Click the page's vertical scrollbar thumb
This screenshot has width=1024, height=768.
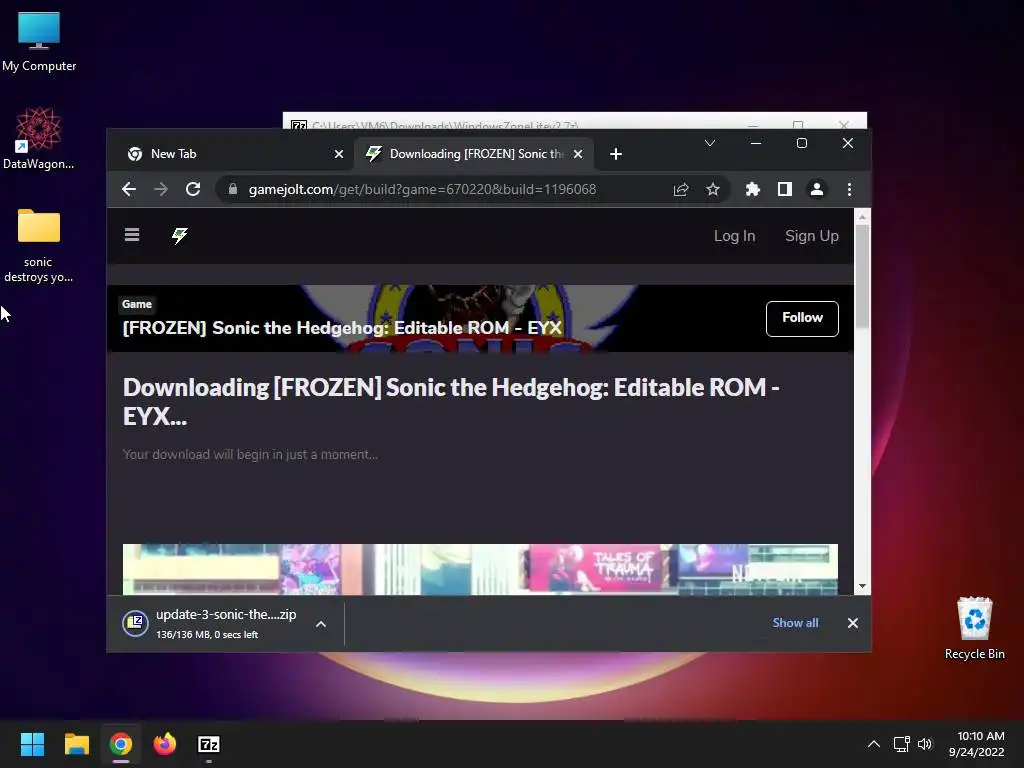[862, 276]
